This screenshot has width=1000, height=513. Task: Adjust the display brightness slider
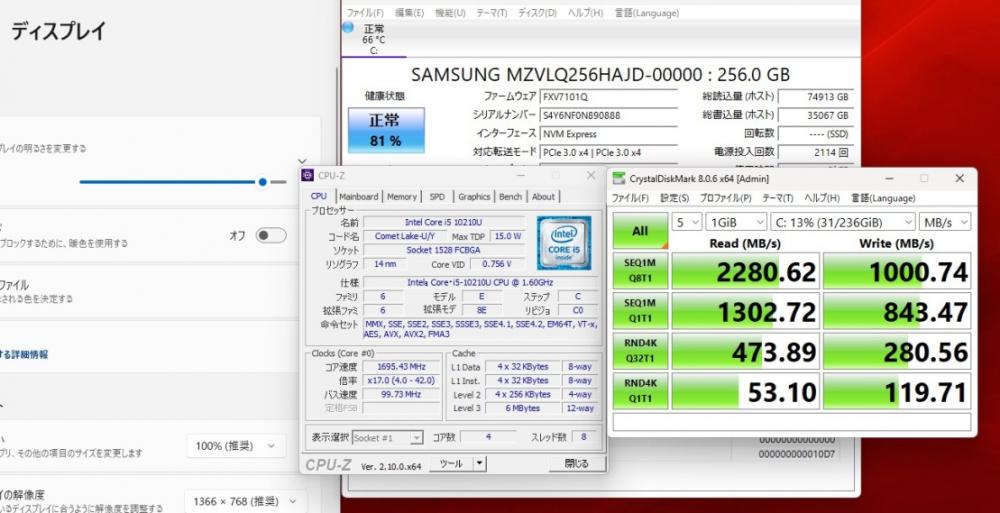pos(182,182)
